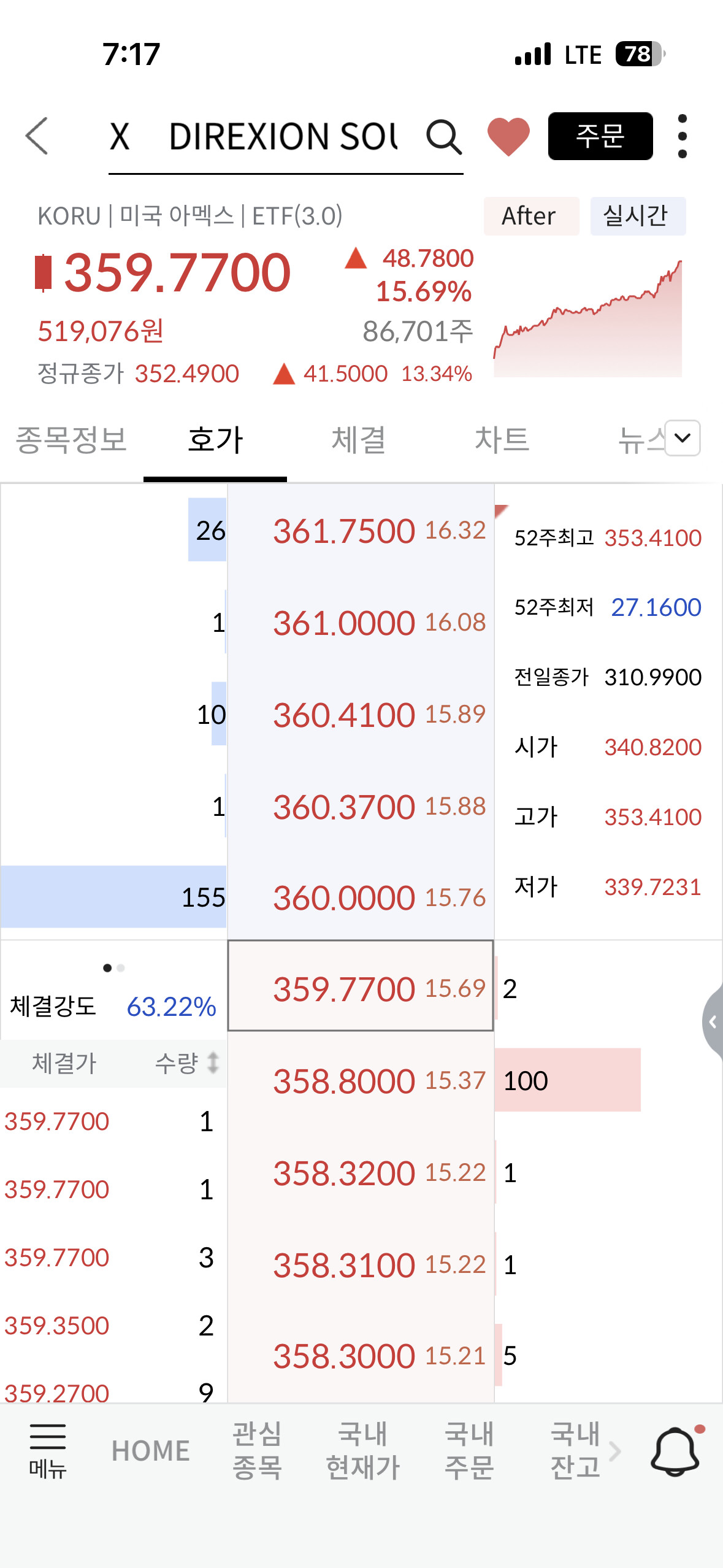Switch to the 체결 tab
Screen dimensions: 723x1568
(x=358, y=440)
